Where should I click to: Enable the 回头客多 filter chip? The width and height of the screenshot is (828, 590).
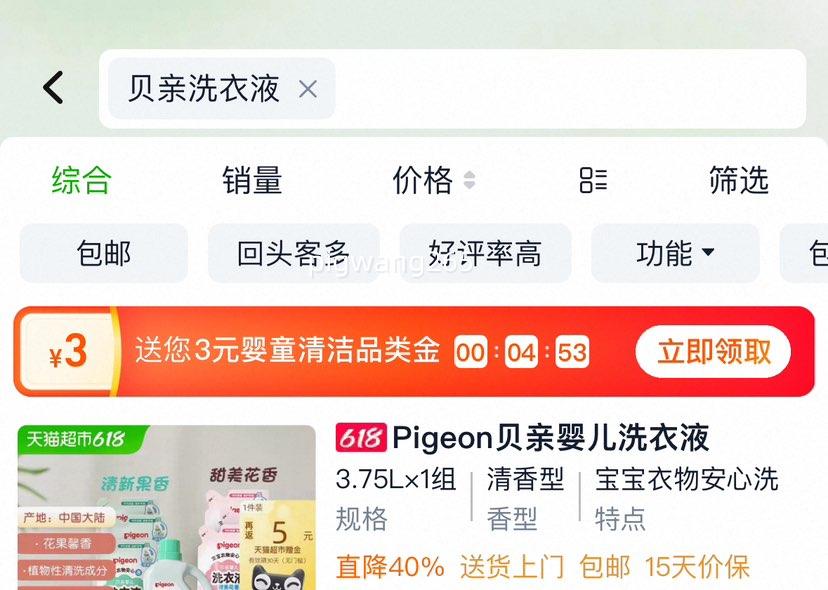coord(294,253)
